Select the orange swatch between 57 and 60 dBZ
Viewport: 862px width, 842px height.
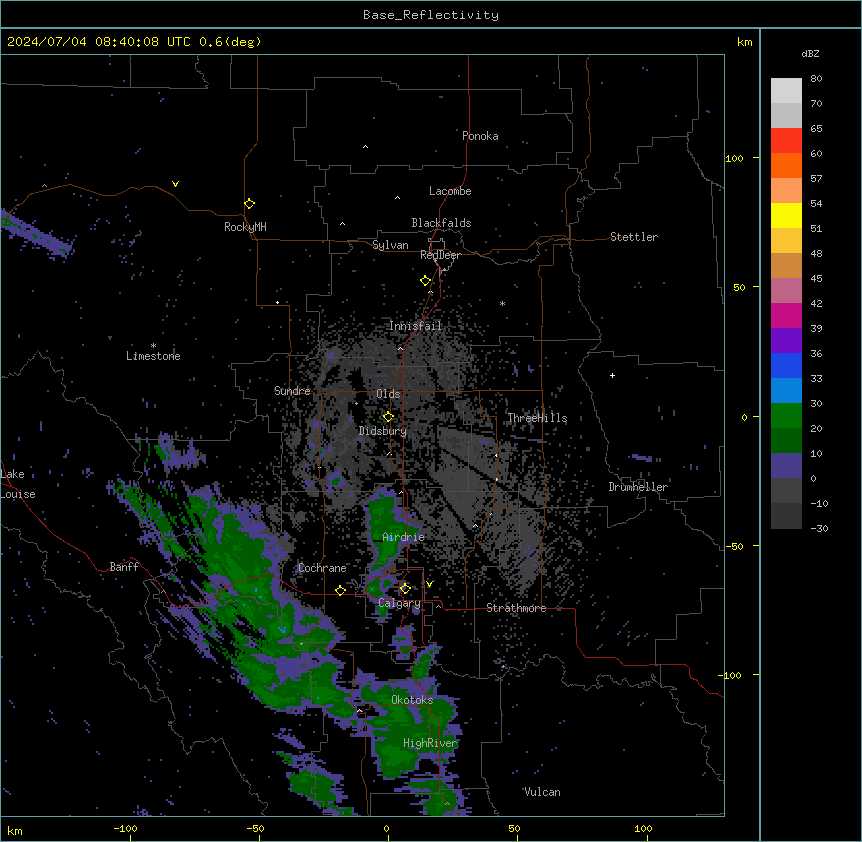[786, 165]
